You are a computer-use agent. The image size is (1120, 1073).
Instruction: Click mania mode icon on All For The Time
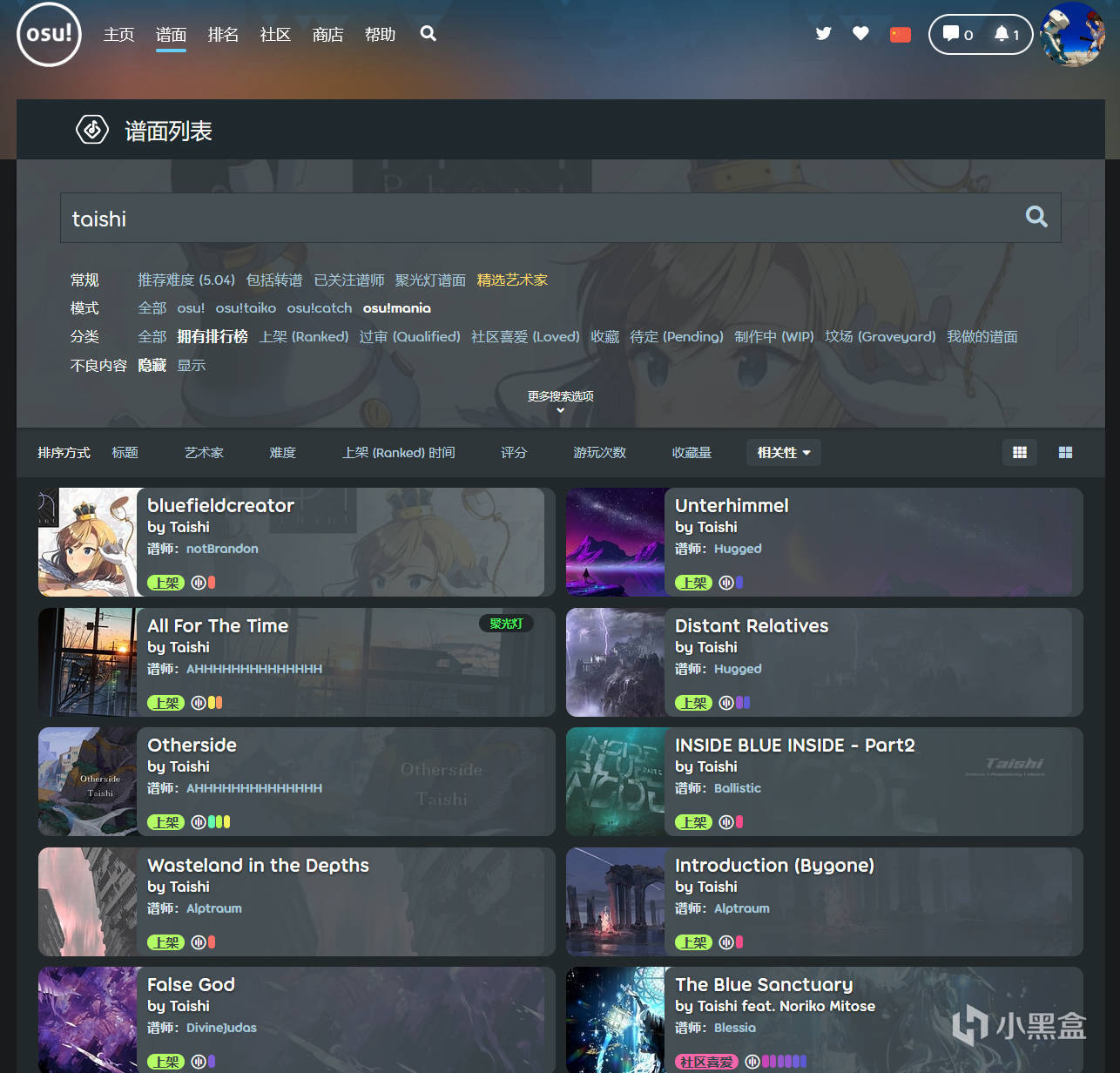[x=199, y=703]
